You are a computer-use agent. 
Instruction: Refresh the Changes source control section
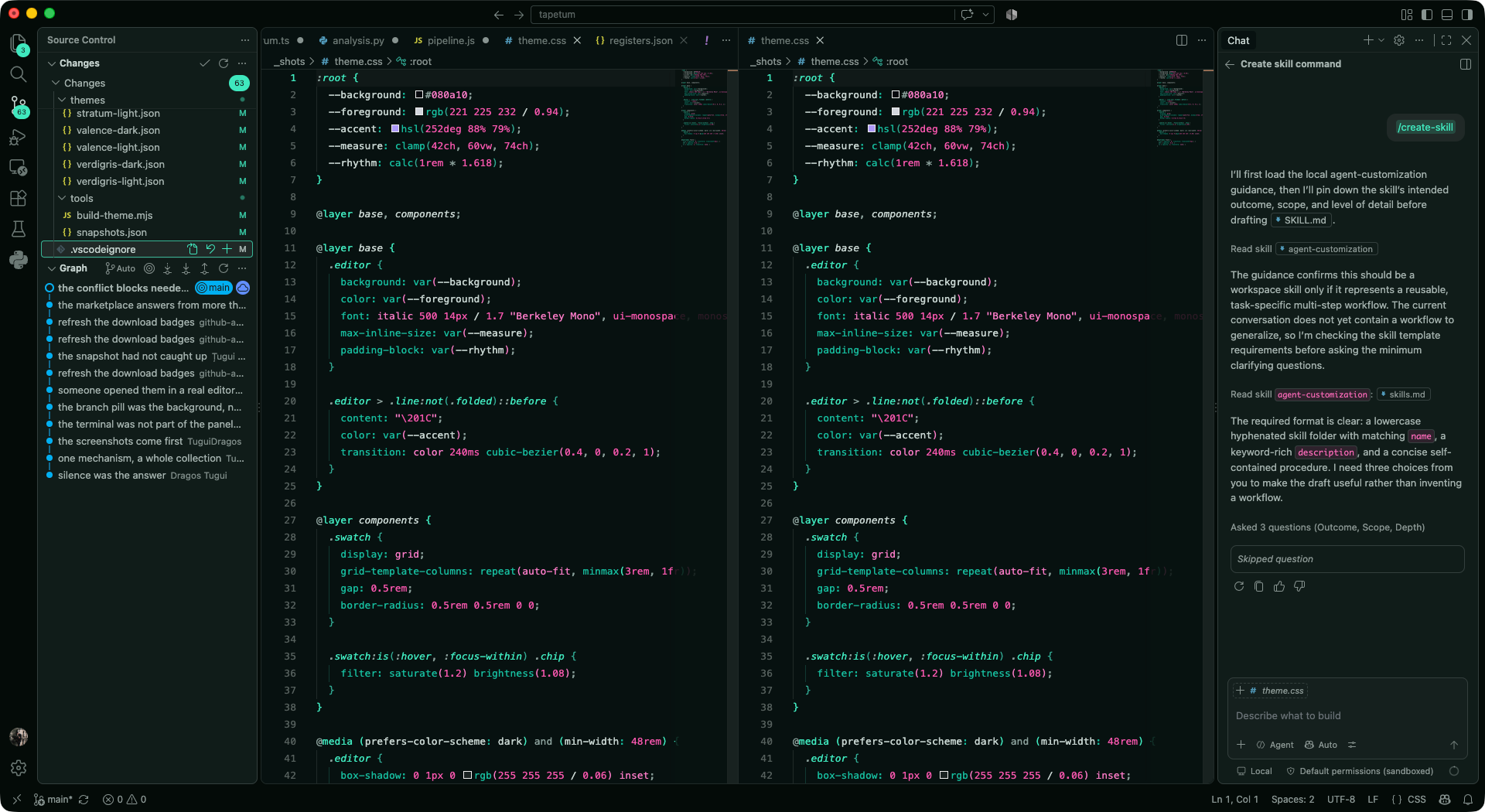tap(224, 63)
